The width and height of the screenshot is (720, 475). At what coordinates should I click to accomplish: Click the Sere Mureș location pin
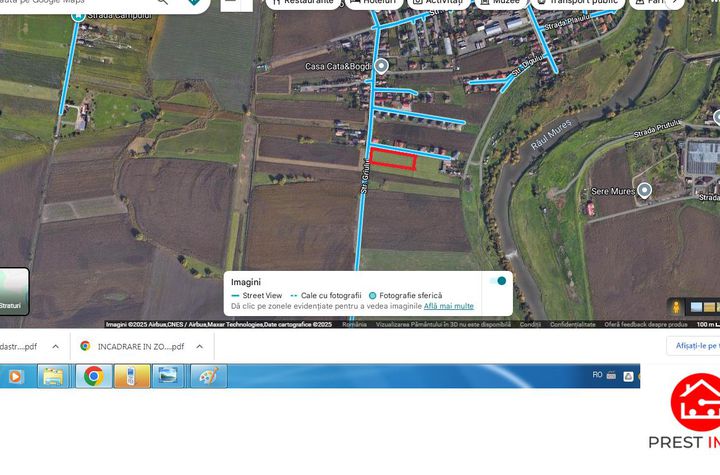645,190
